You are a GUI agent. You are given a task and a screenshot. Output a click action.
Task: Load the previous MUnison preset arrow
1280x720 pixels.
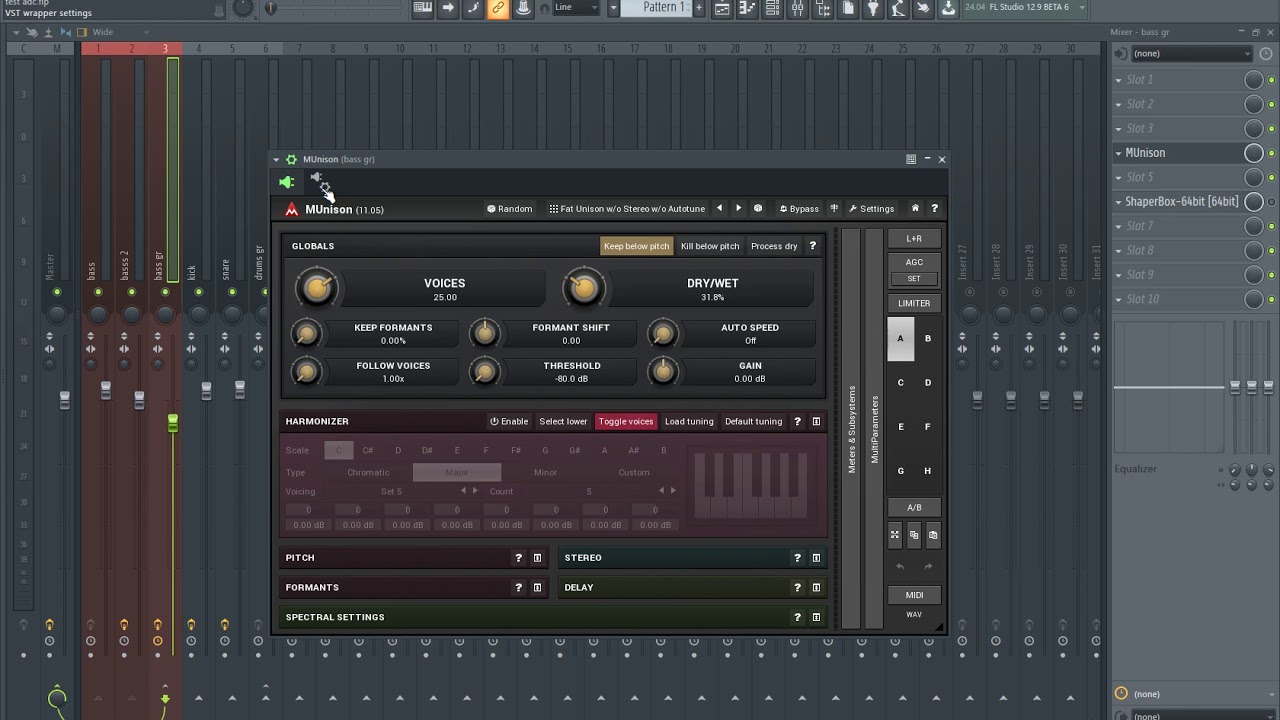point(719,208)
